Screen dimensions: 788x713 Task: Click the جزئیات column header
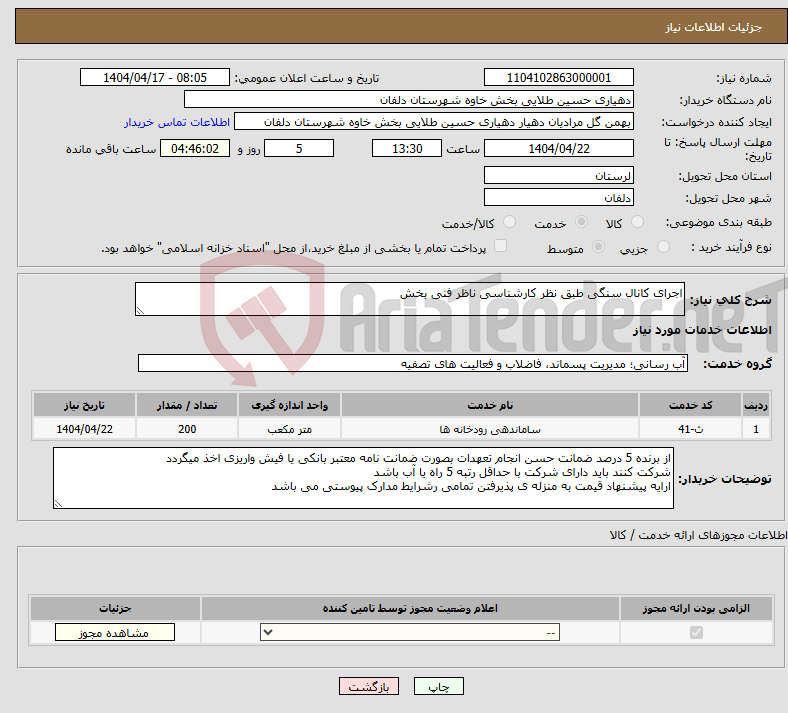click(115, 608)
